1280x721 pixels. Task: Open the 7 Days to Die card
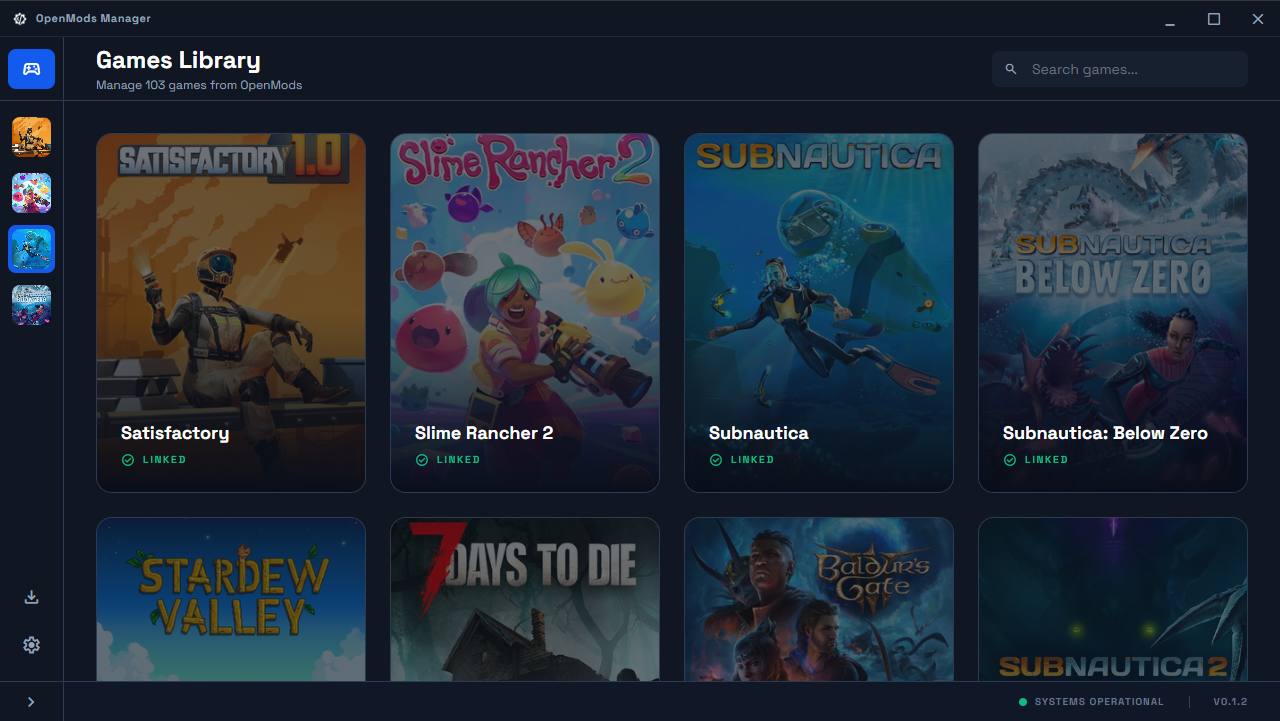point(525,599)
